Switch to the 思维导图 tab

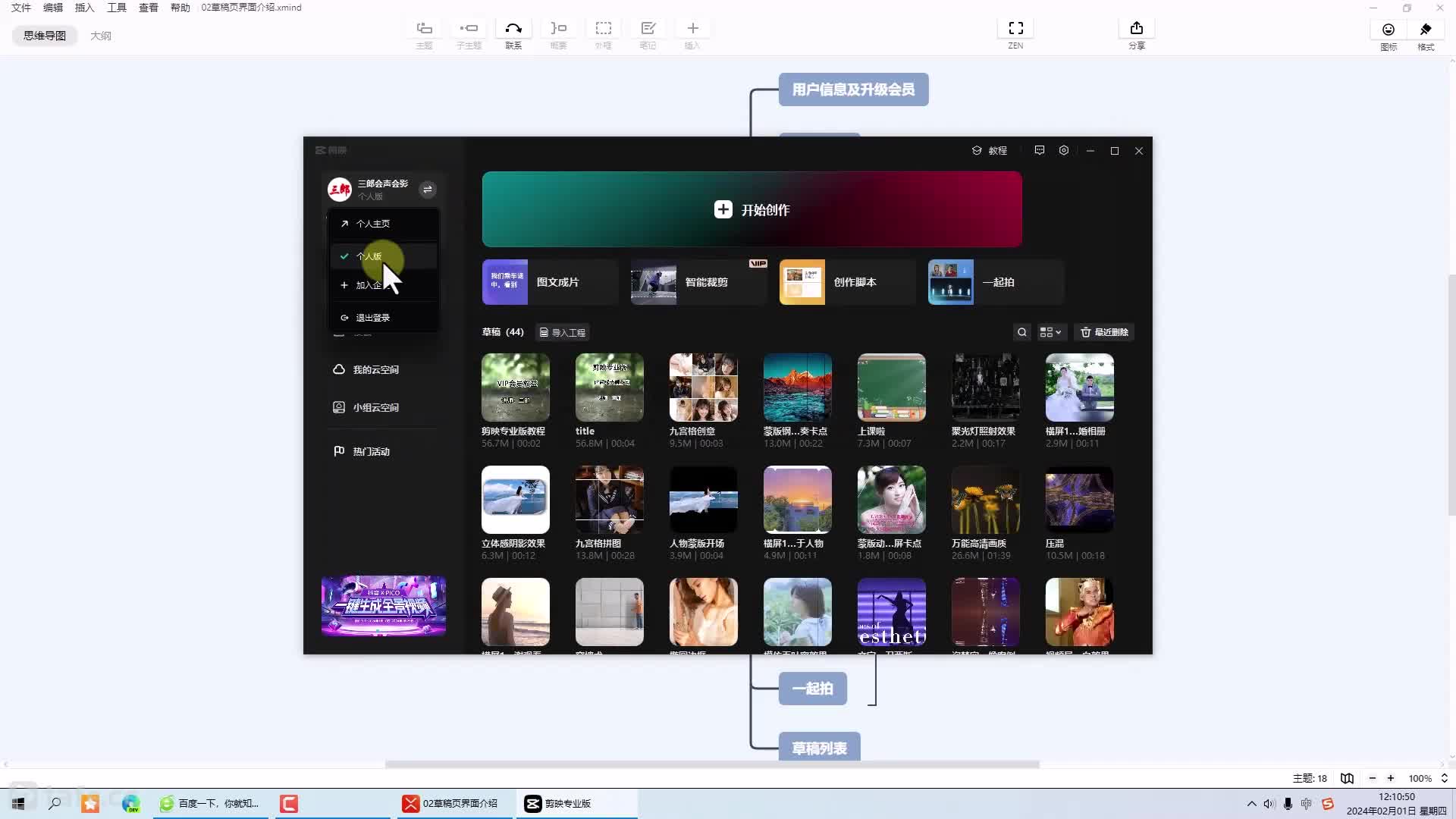coord(45,36)
